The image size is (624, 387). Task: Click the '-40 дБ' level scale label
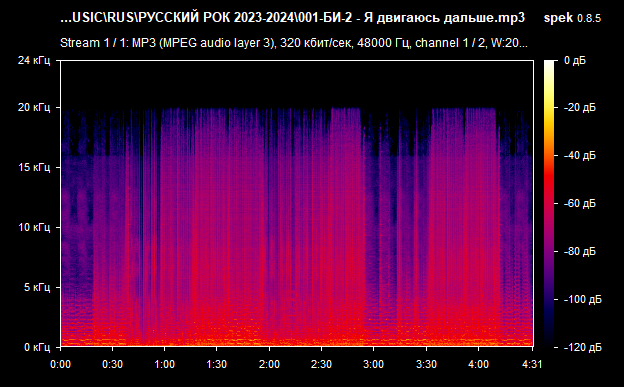tap(579, 155)
